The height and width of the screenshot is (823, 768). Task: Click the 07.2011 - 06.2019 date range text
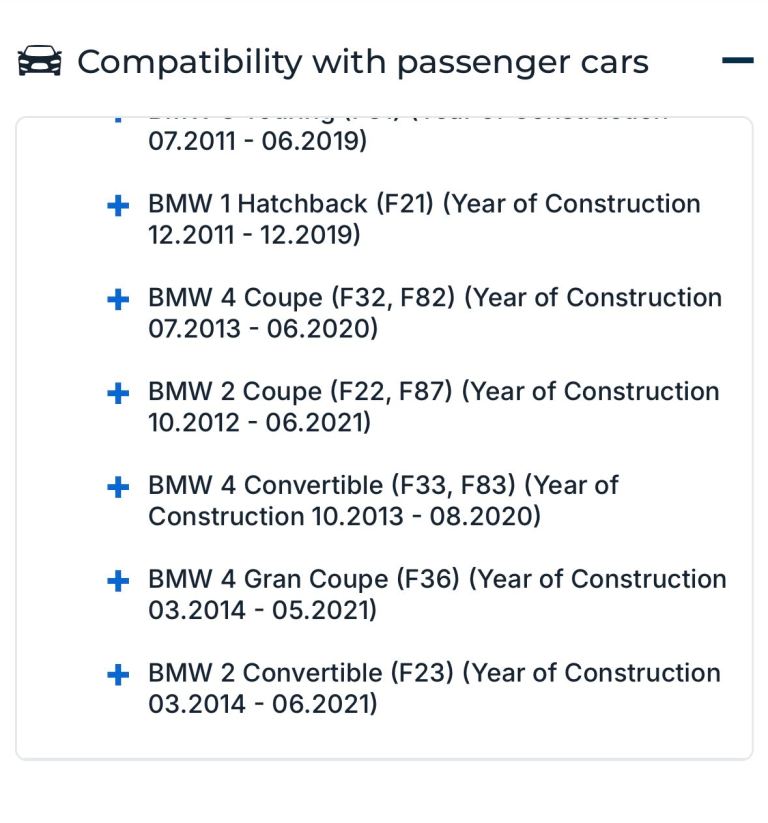point(257,141)
